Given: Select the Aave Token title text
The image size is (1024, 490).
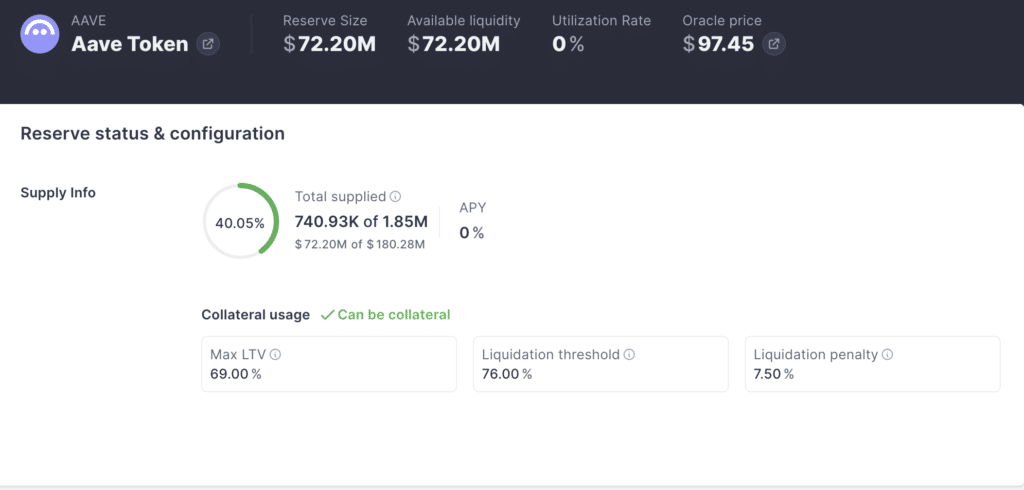Looking at the screenshot, I should (x=129, y=44).
